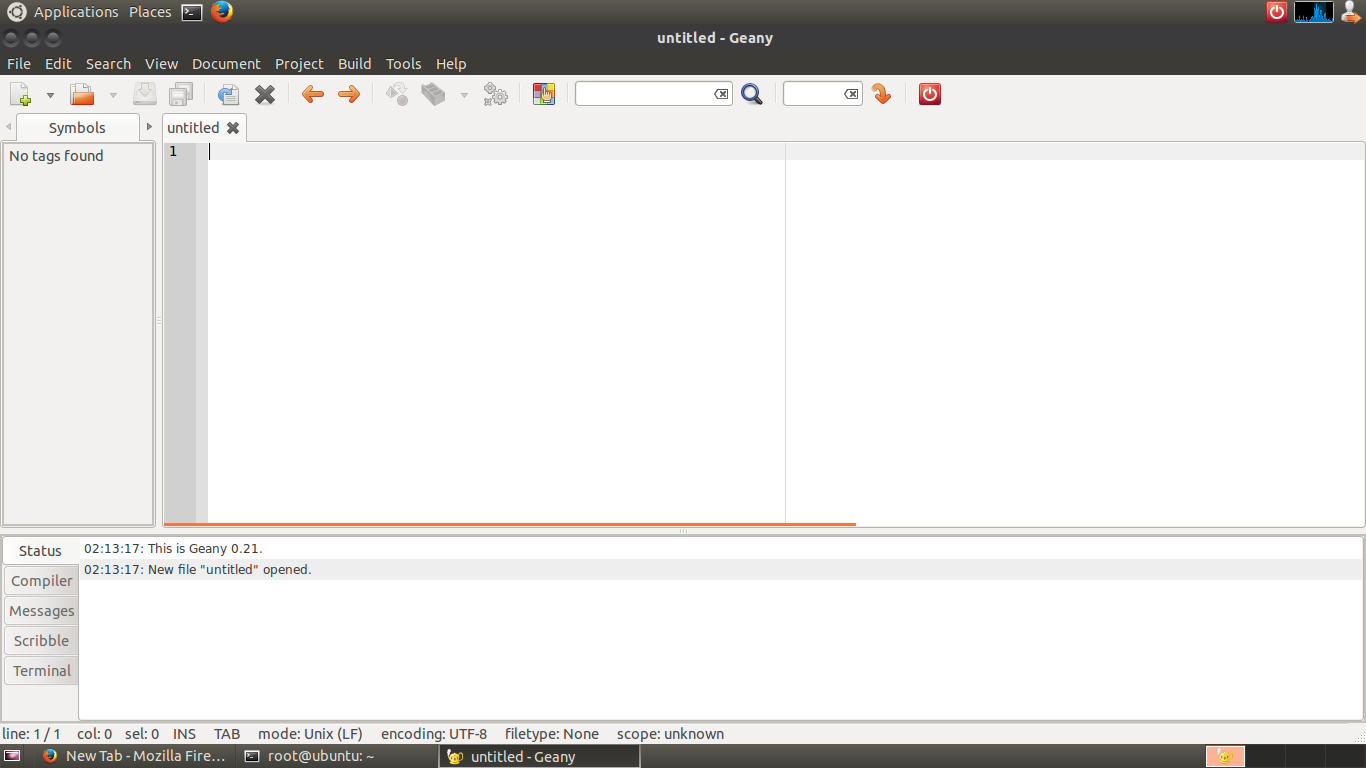Open the recent files dropdown beside Open
The width and height of the screenshot is (1366, 768).
pyautogui.click(x=112, y=93)
